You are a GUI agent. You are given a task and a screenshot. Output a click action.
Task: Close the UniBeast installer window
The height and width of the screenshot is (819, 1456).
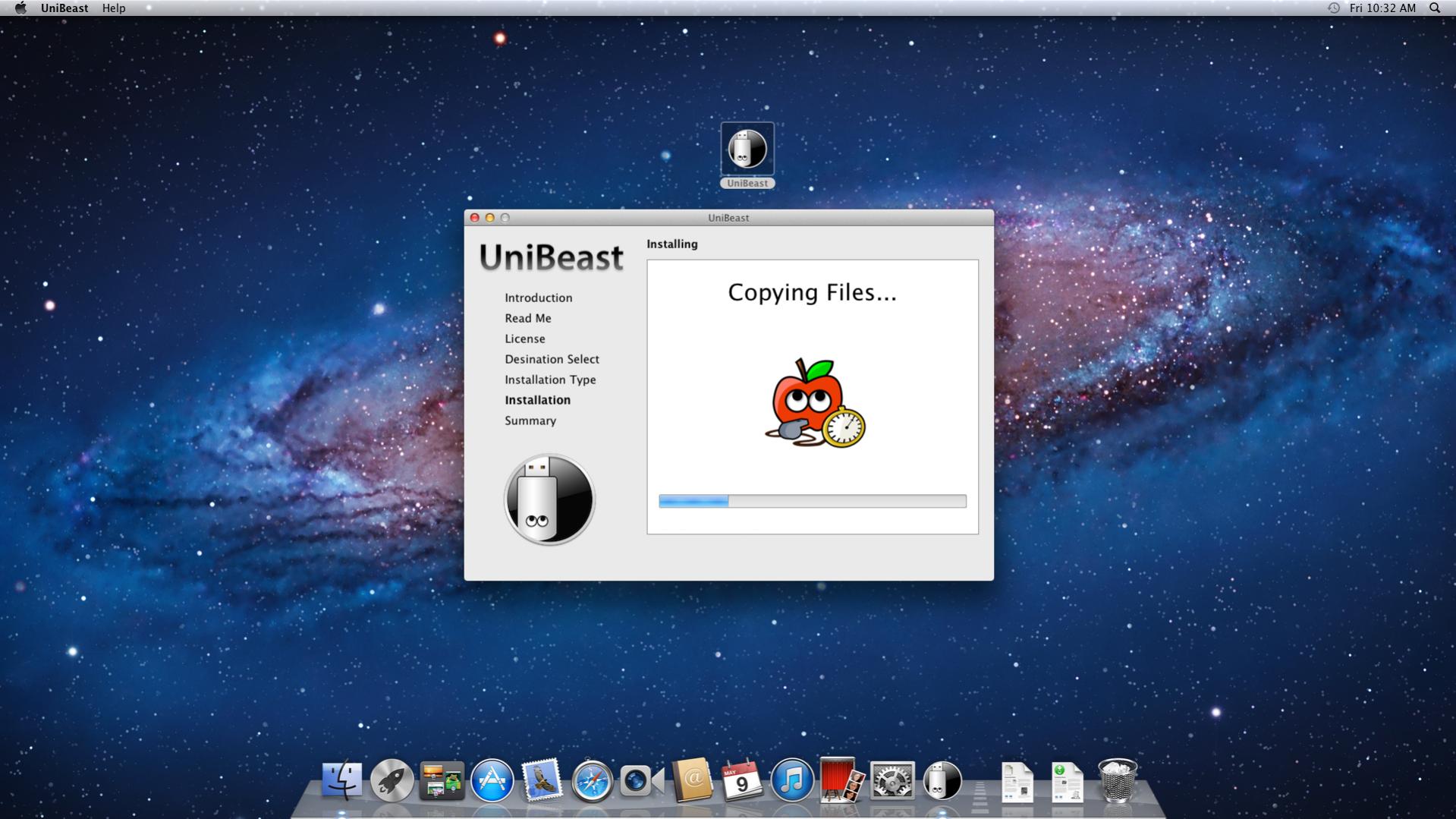tap(475, 218)
